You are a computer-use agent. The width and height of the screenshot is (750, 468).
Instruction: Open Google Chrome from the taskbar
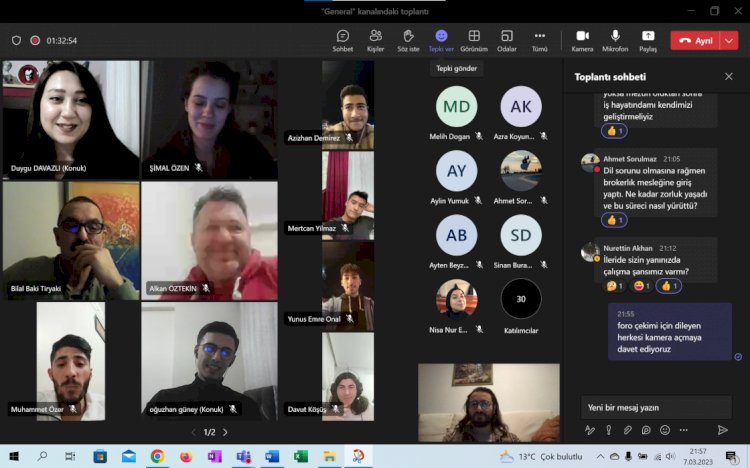[x=157, y=456]
